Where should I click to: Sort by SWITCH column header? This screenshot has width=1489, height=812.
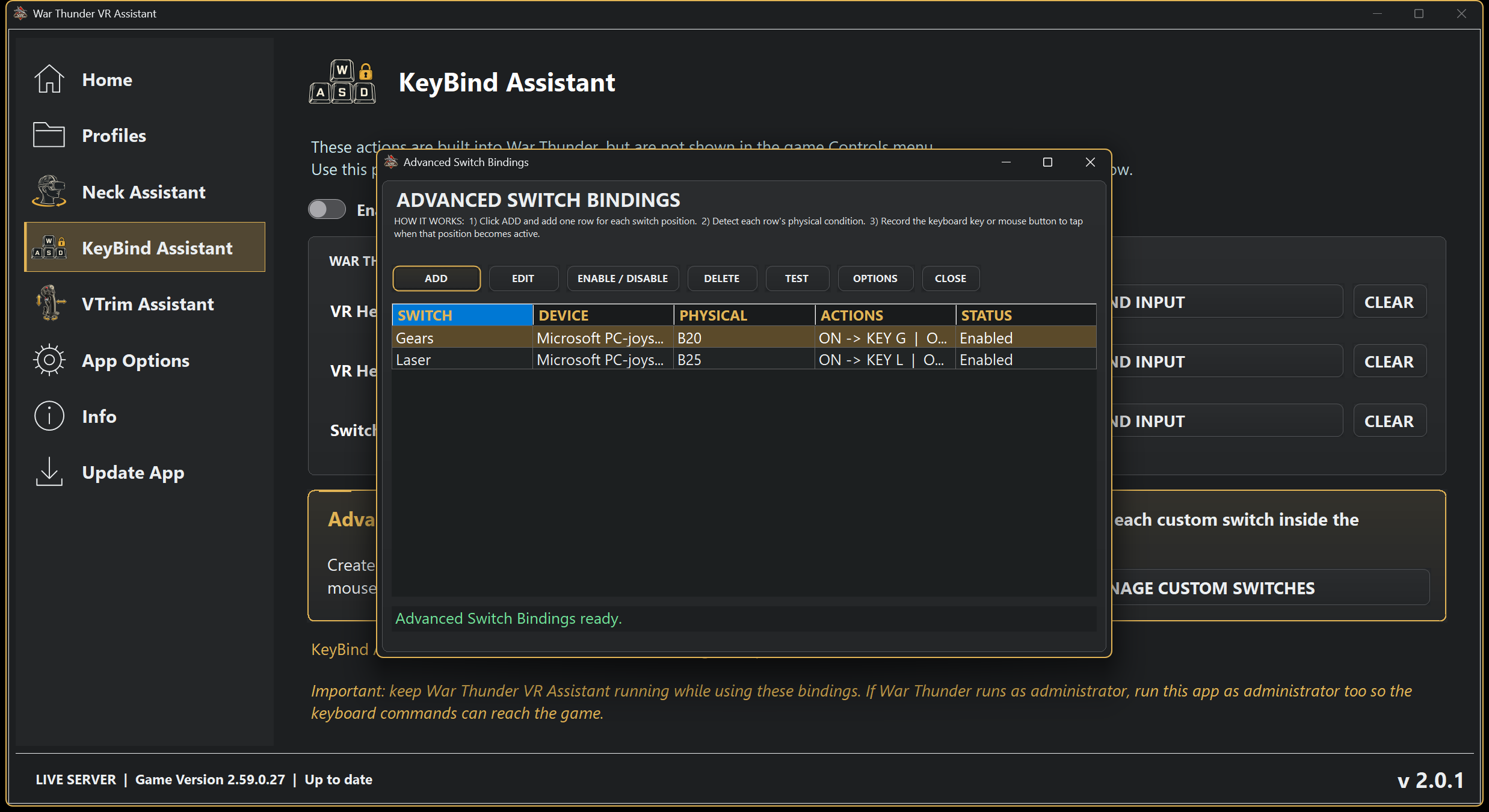tap(462, 315)
